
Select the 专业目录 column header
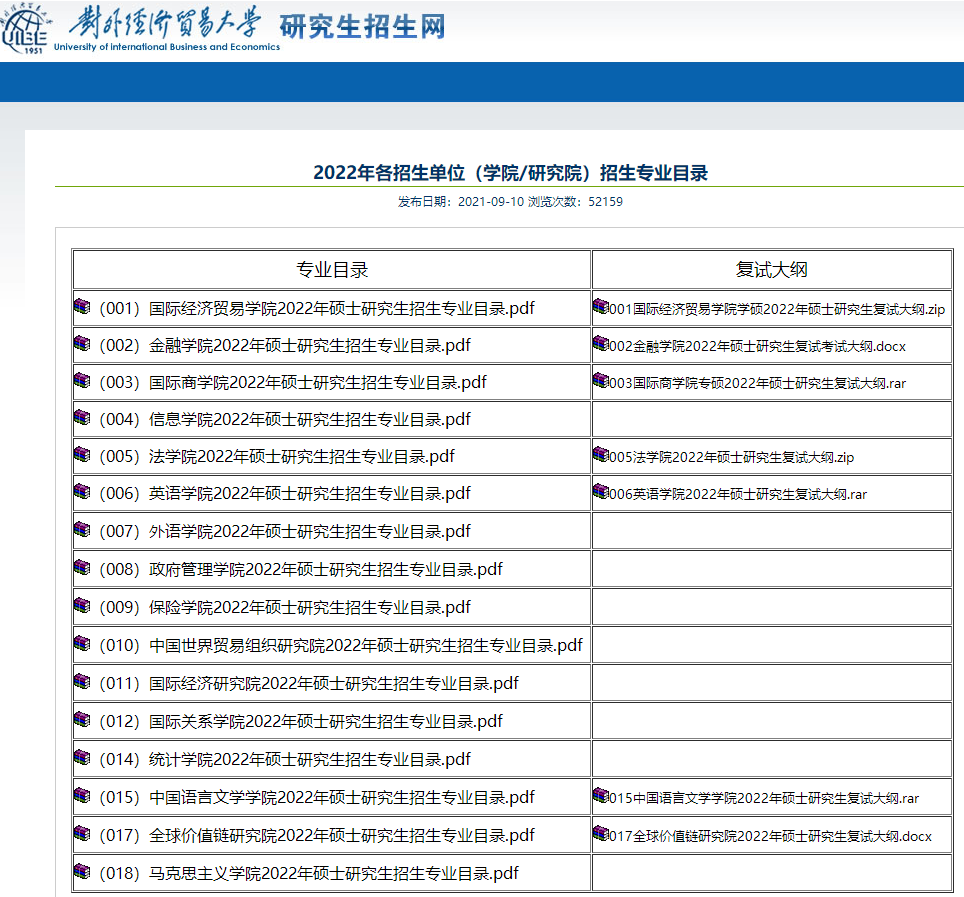[332, 269]
